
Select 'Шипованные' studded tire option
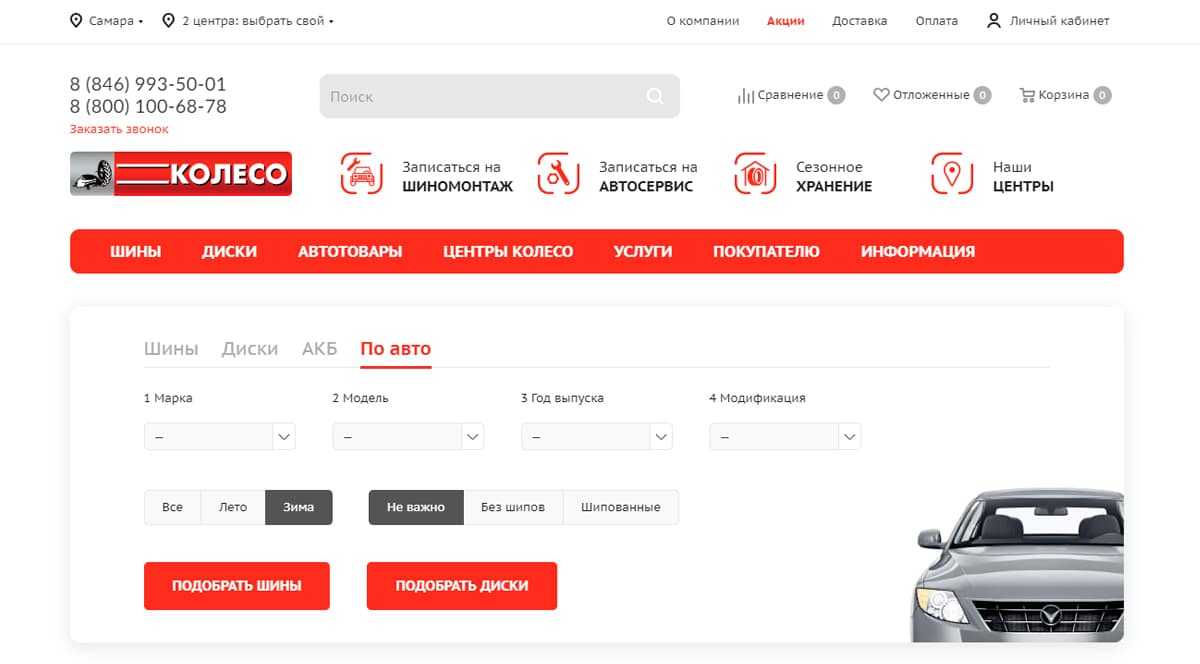click(620, 507)
